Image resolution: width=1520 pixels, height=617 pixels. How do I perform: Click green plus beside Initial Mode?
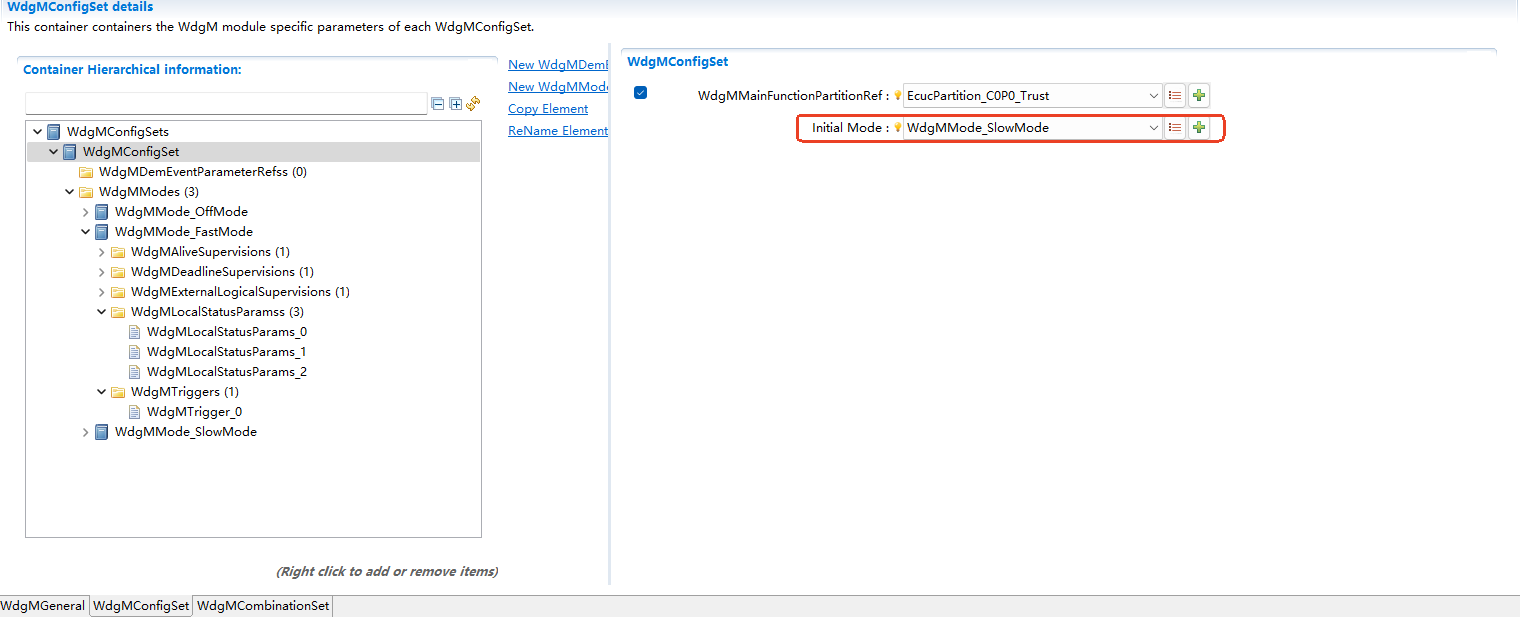[x=1199, y=128]
